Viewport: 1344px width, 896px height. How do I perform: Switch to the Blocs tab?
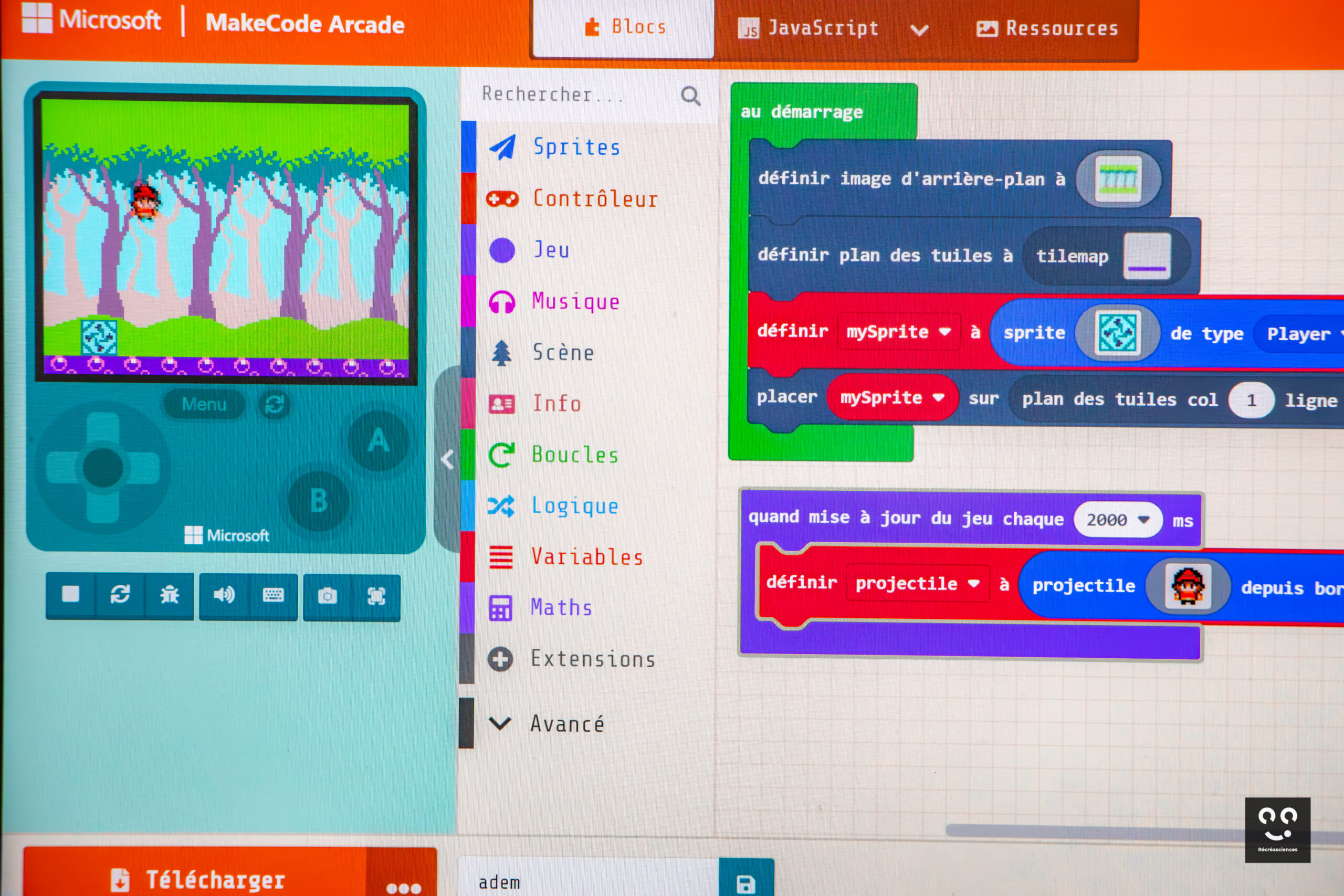[x=624, y=27]
